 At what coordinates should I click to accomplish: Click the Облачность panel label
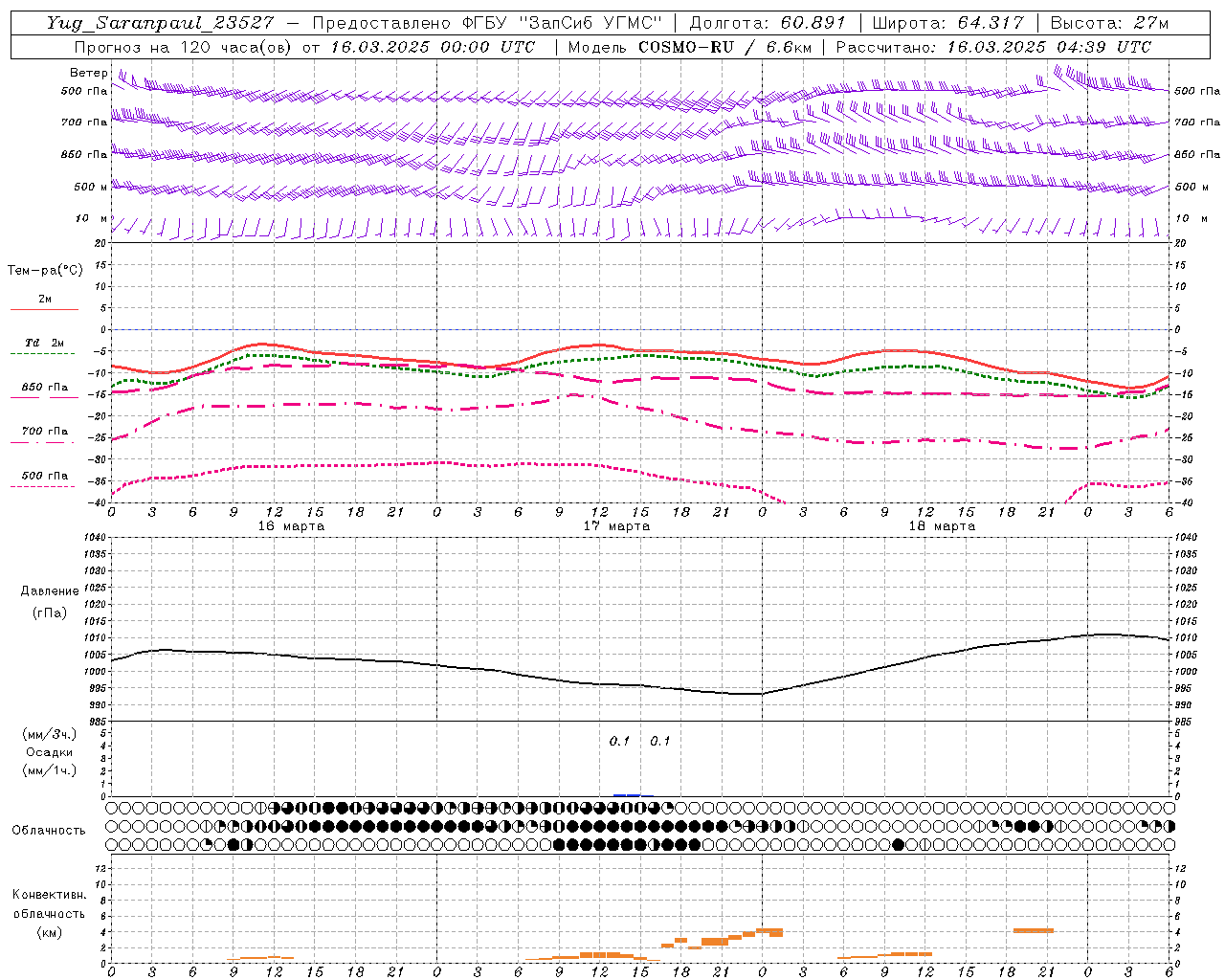49,831
